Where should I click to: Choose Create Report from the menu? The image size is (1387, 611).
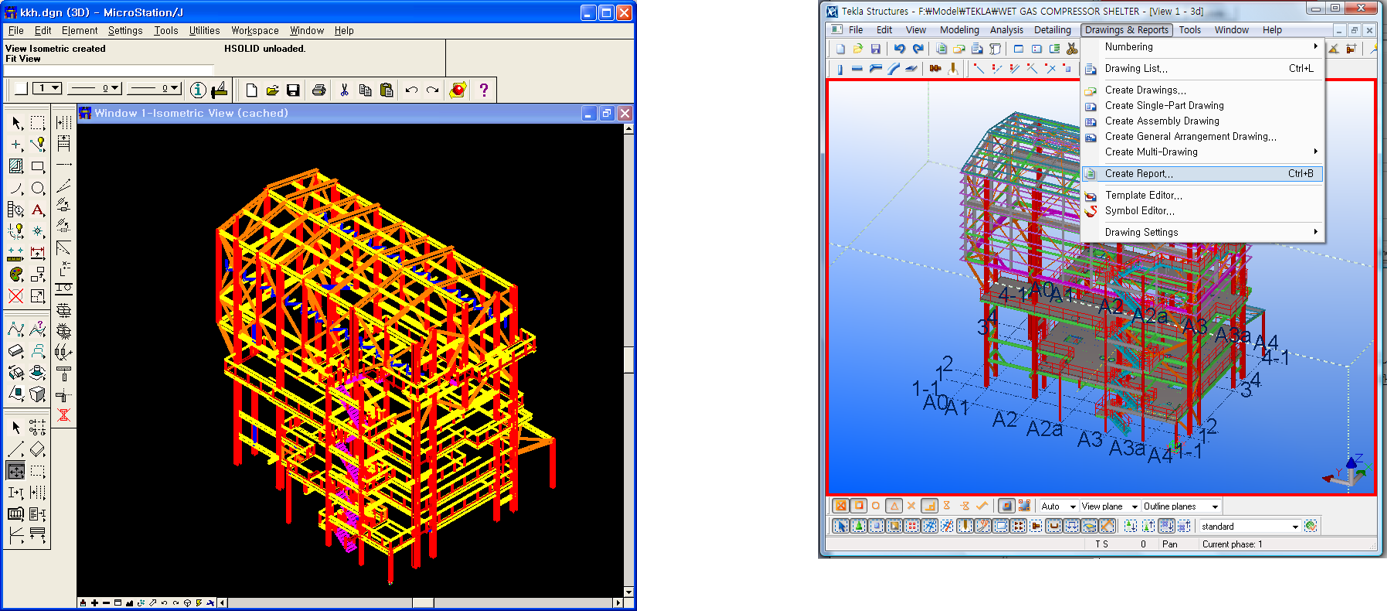[x=1139, y=174]
